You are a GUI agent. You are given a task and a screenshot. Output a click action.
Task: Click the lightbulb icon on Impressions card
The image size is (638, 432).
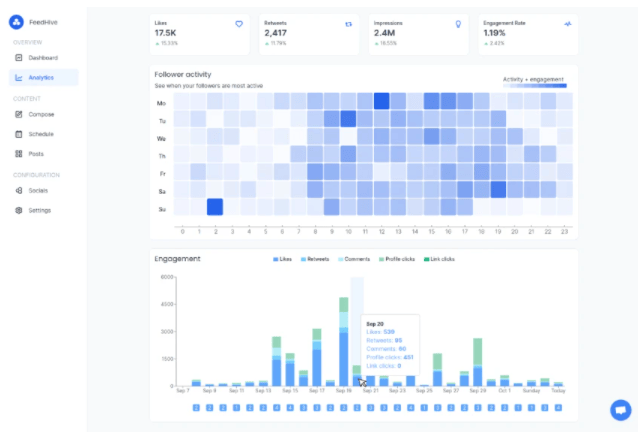click(x=458, y=23)
